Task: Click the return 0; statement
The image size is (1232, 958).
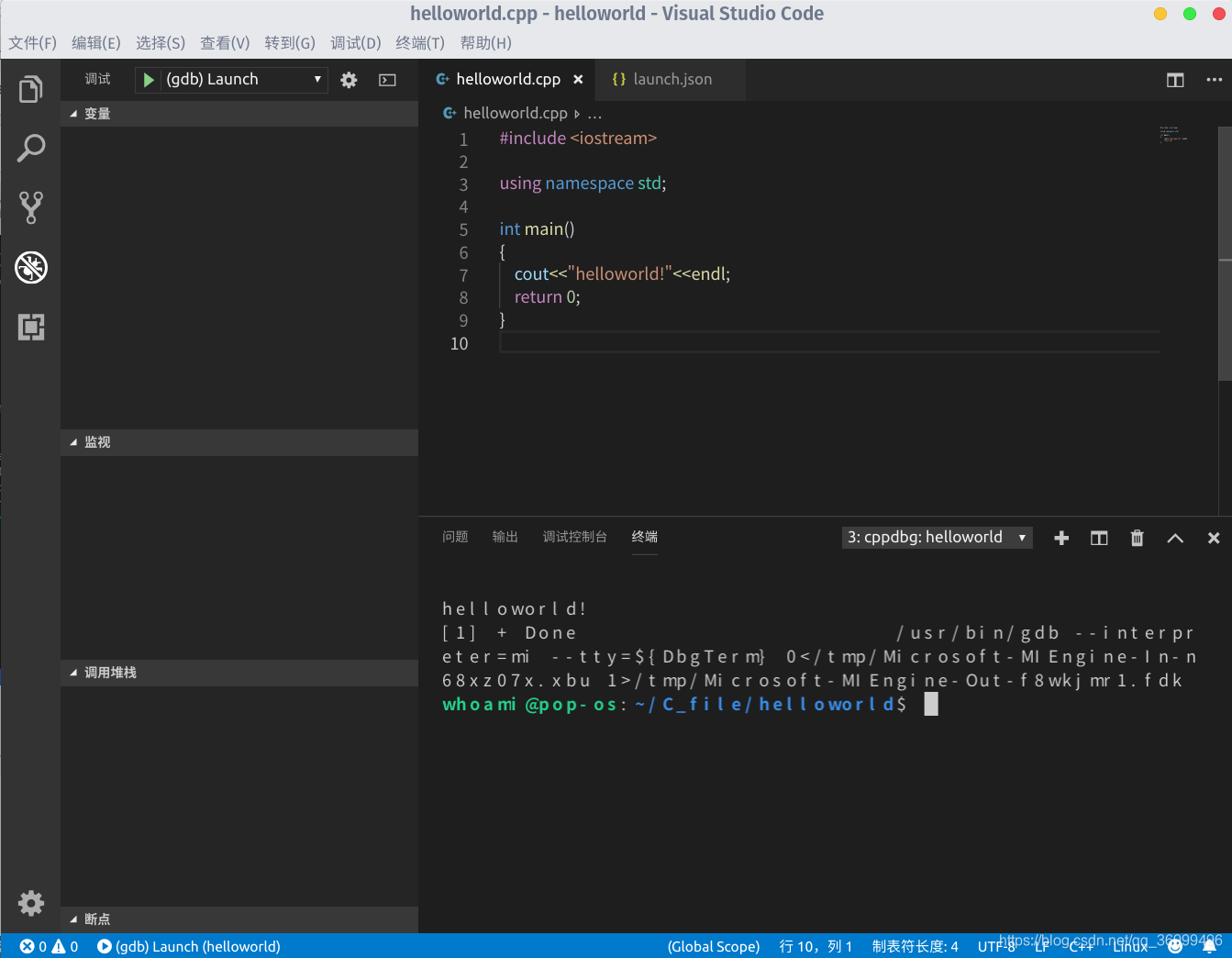Action: tap(547, 297)
